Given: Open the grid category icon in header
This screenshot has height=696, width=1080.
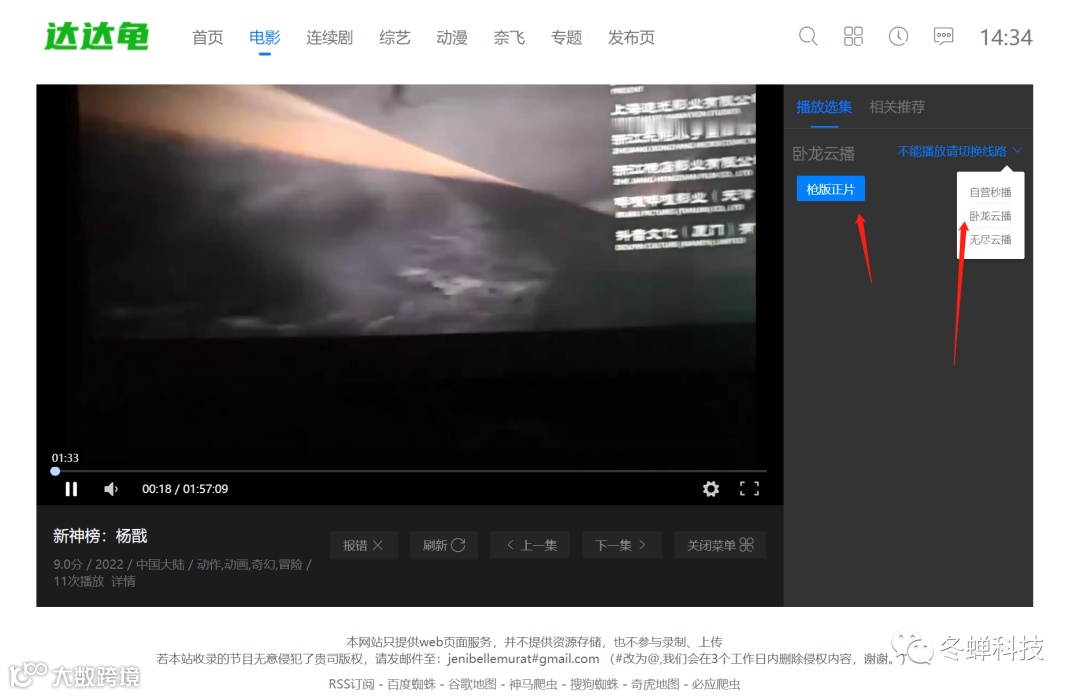Looking at the screenshot, I should (853, 36).
